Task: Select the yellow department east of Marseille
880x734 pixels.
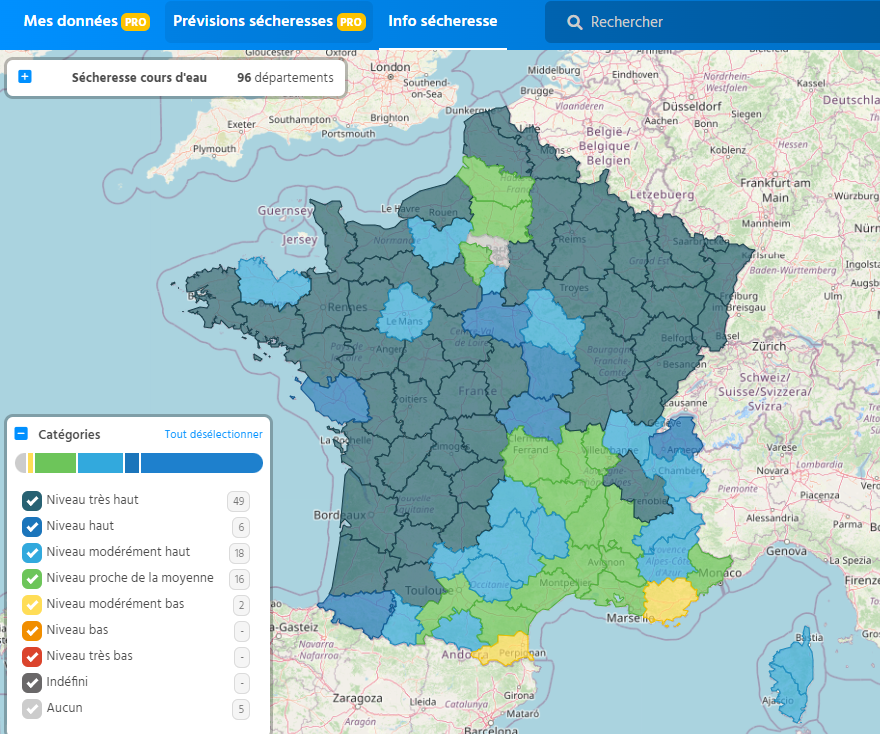Action: 670,601
